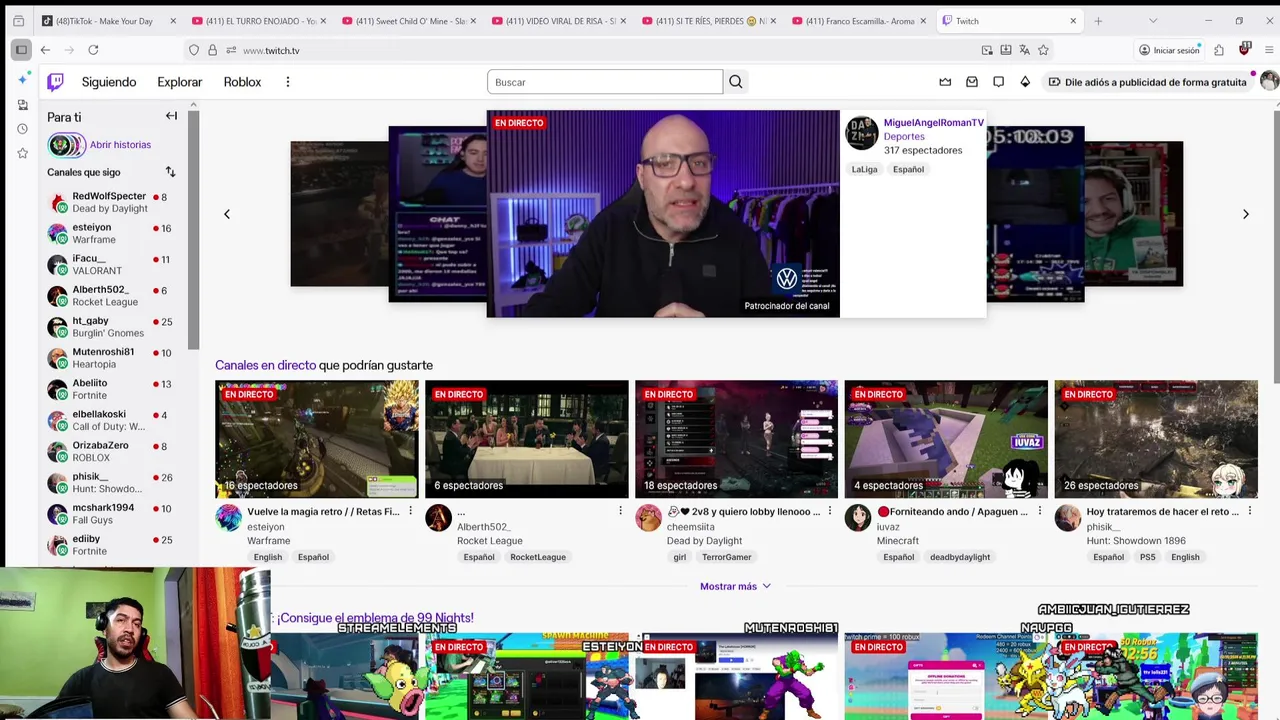
Task: Open the bits diamond icon
Action: click(1025, 82)
